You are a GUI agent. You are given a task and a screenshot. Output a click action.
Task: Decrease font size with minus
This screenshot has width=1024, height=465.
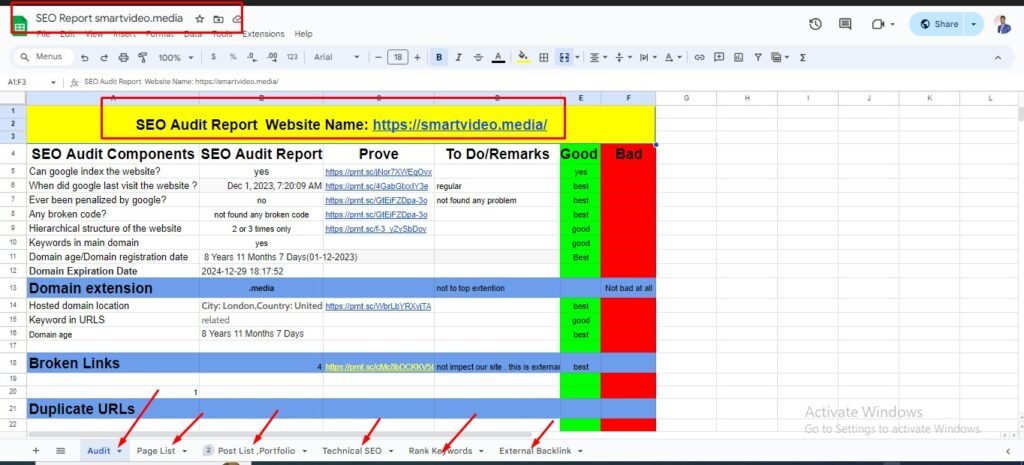377,57
